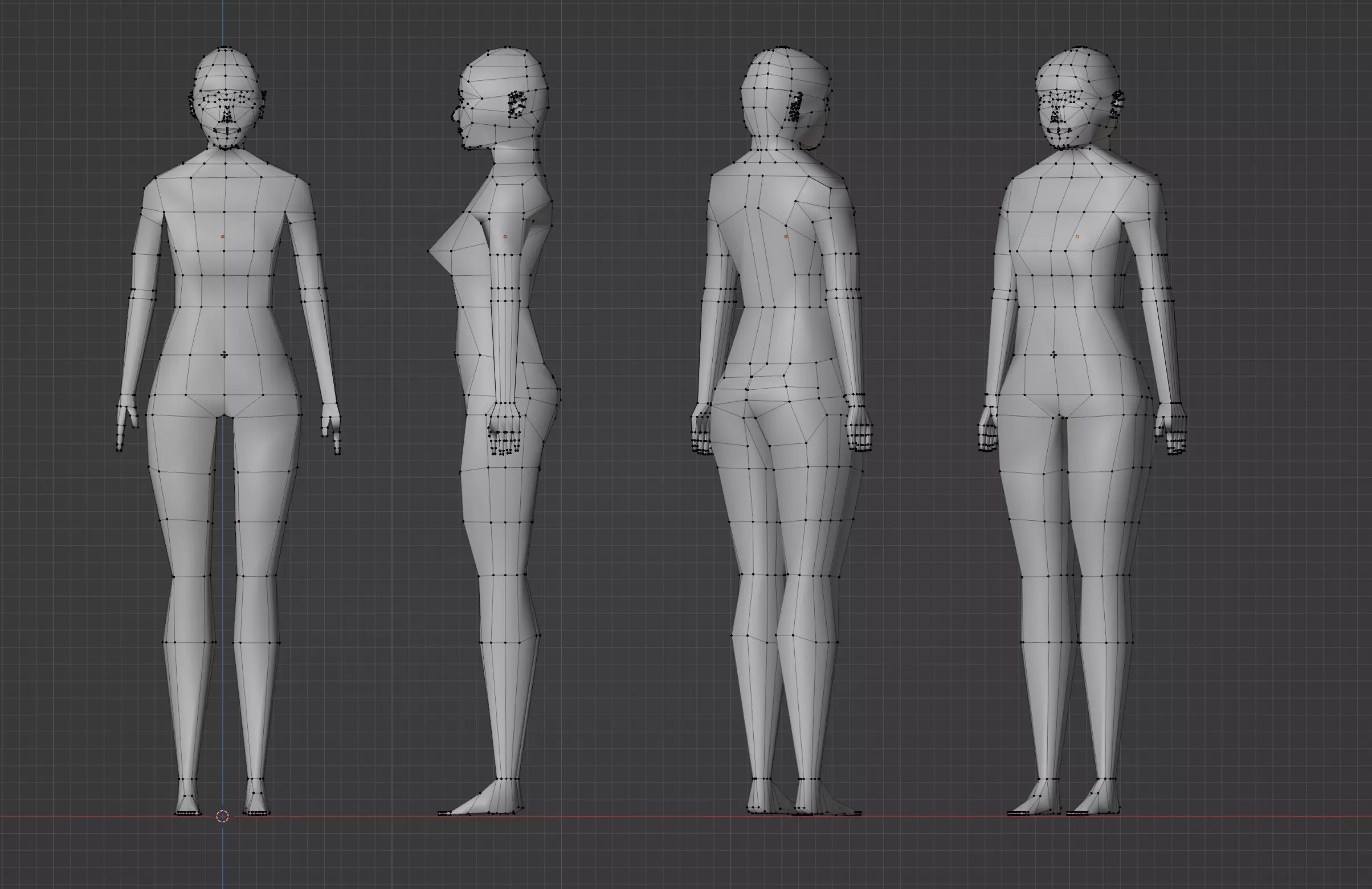Select chest tip vertex on side-view model
This screenshot has width=1372, height=889.
point(429,251)
